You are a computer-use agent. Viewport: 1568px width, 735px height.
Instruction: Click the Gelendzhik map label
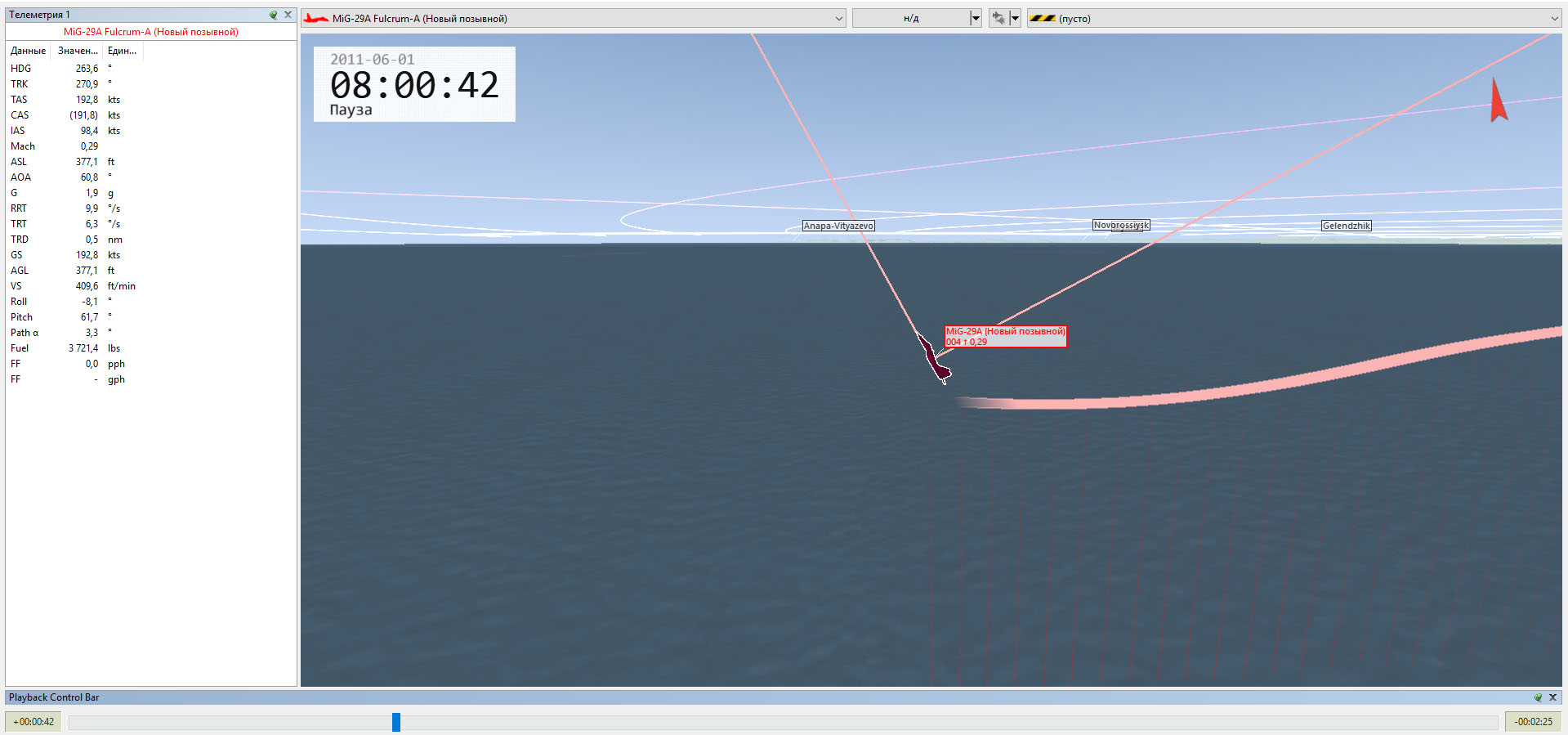[x=1346, y=226]
